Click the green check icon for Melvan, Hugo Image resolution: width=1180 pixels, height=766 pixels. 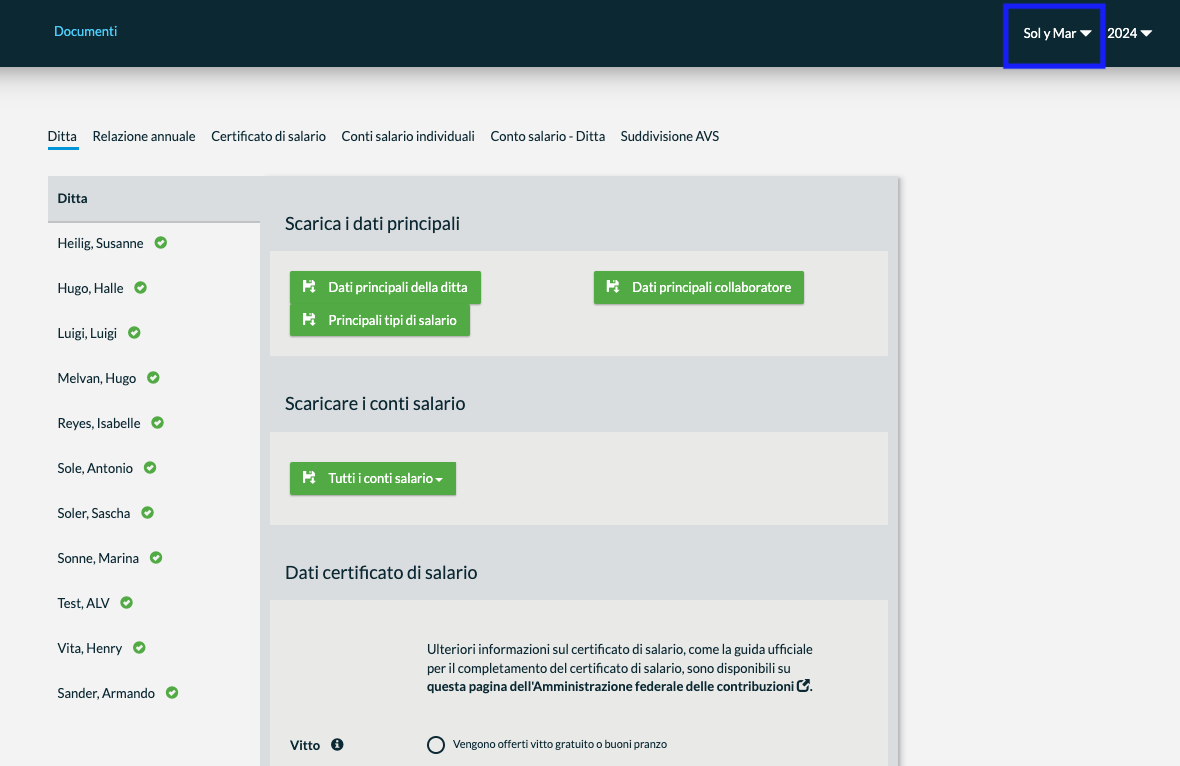(x=154, y=378)
